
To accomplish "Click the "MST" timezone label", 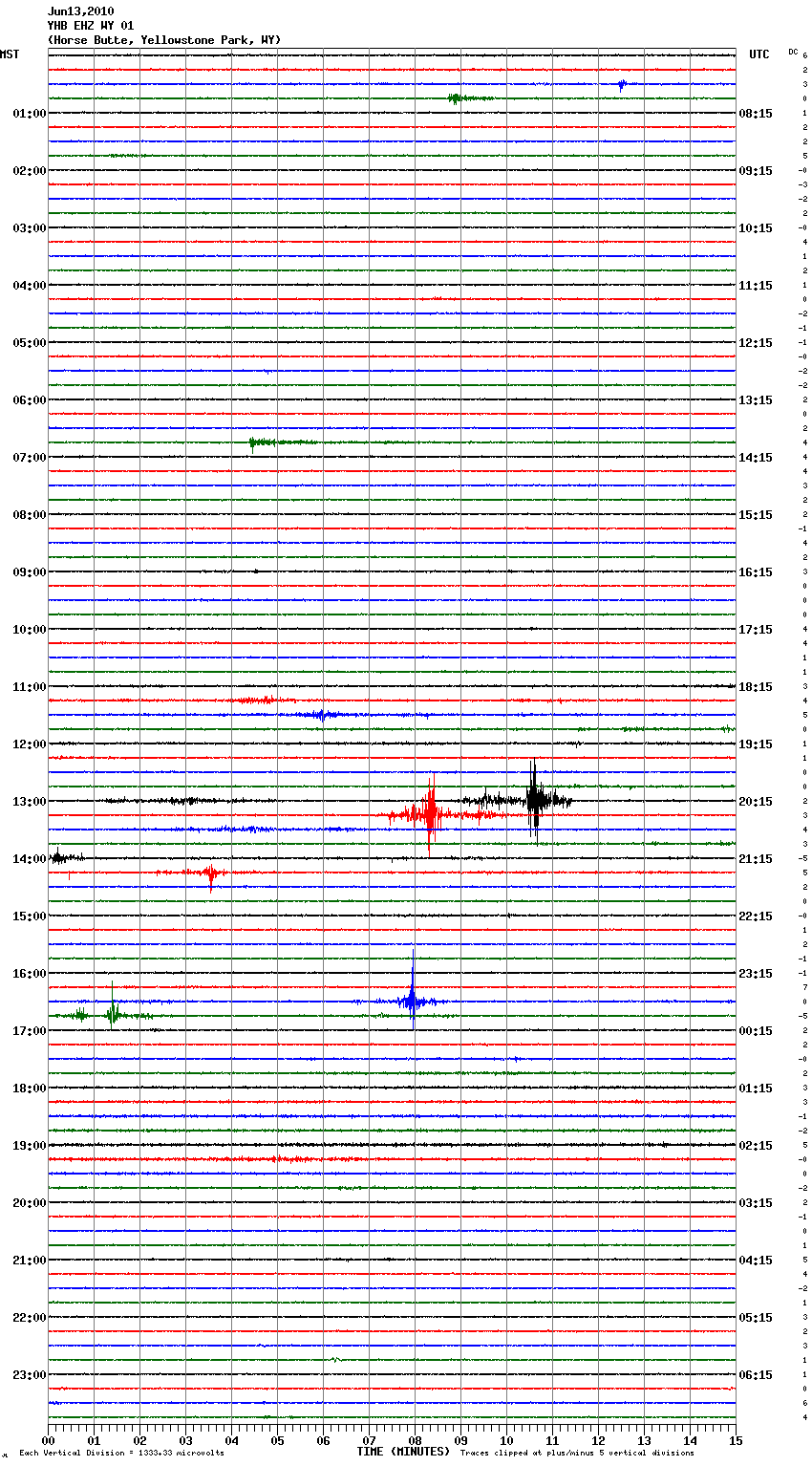I will click(10, 54).
